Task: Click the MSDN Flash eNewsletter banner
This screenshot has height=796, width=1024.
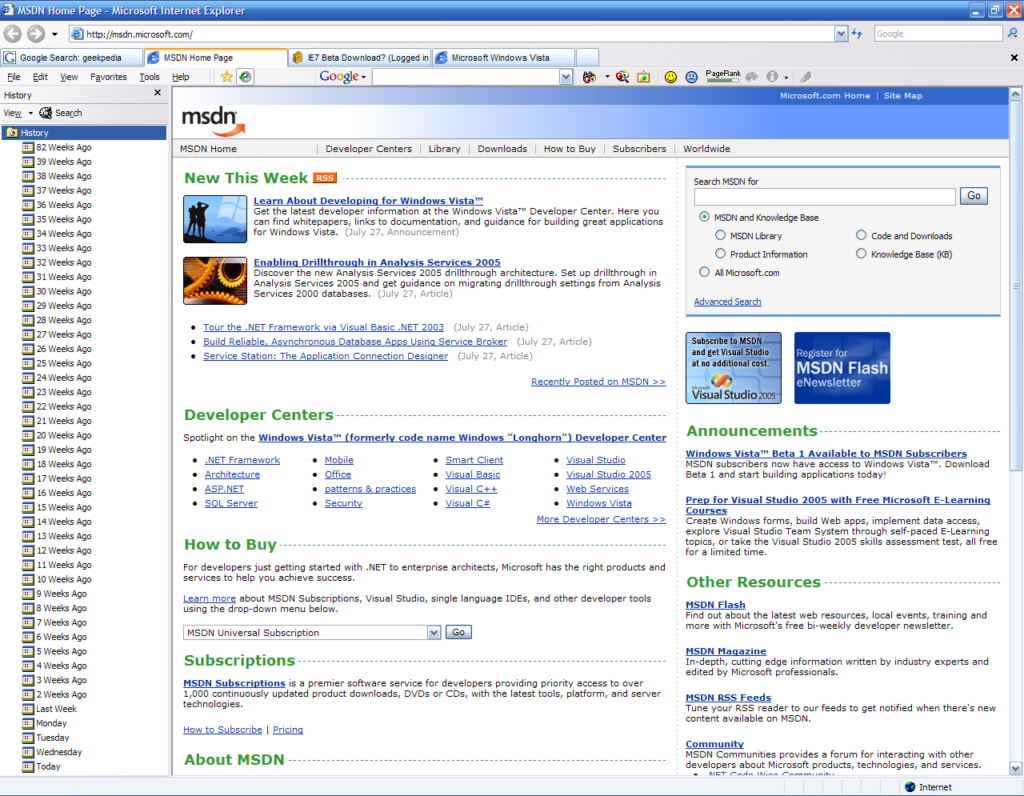Action: tap(842, 368)
